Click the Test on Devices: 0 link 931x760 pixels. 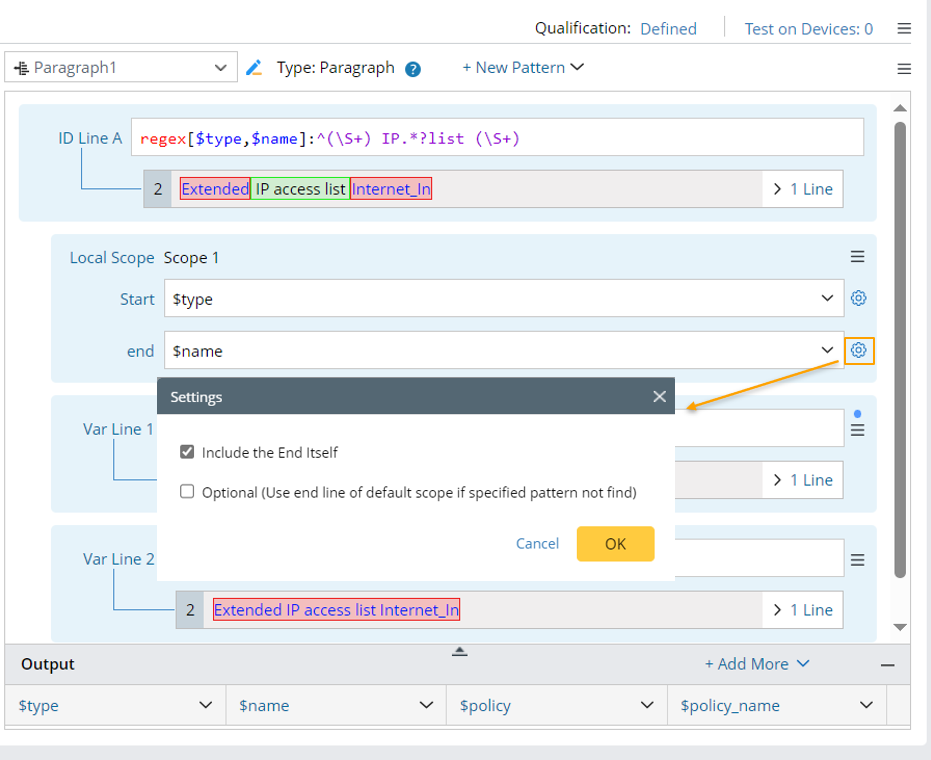[x=809, y=29]
